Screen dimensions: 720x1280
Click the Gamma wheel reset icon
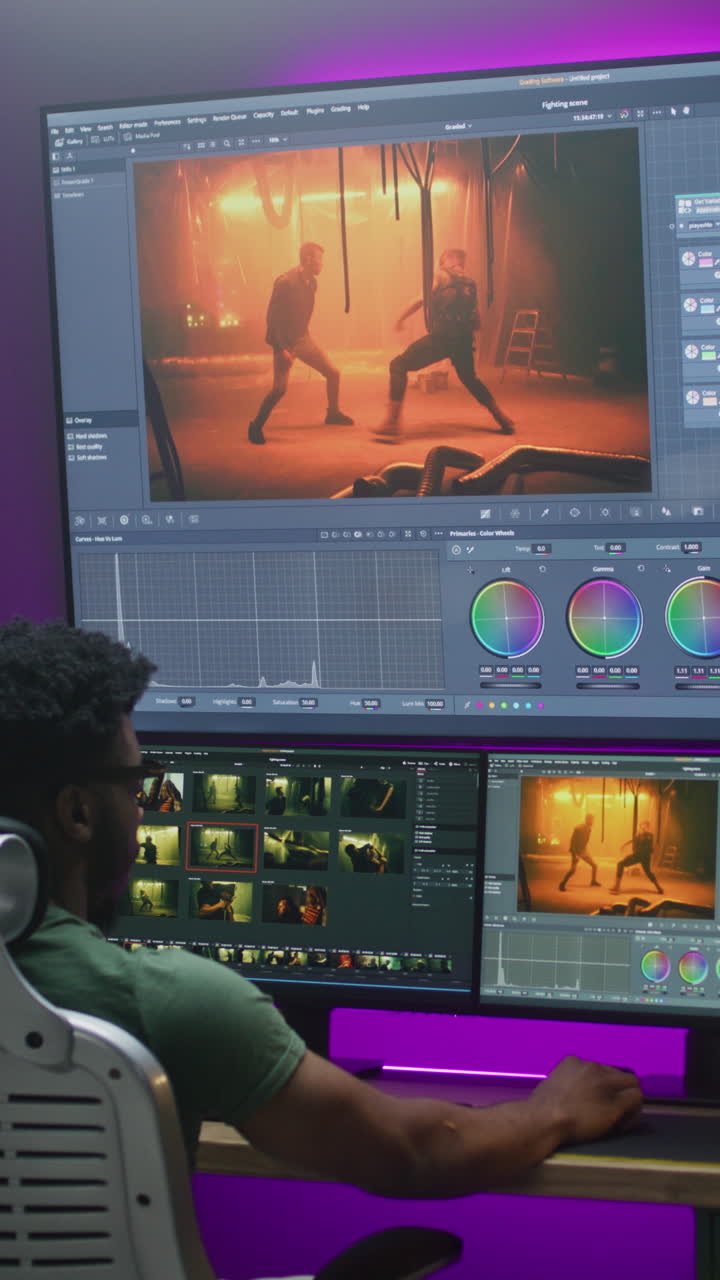pos(641,568)
